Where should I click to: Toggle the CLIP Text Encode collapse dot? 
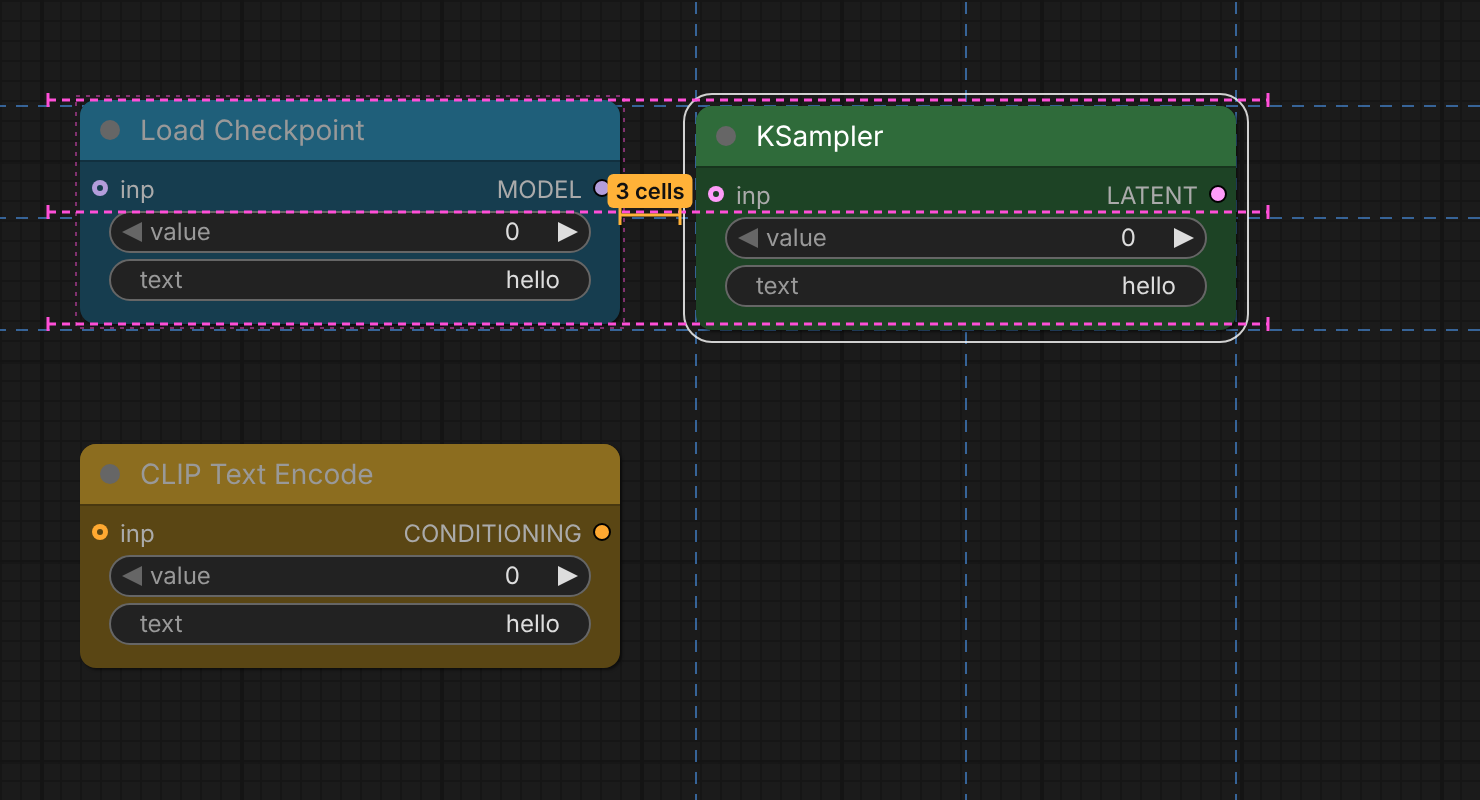click(110, 475)
